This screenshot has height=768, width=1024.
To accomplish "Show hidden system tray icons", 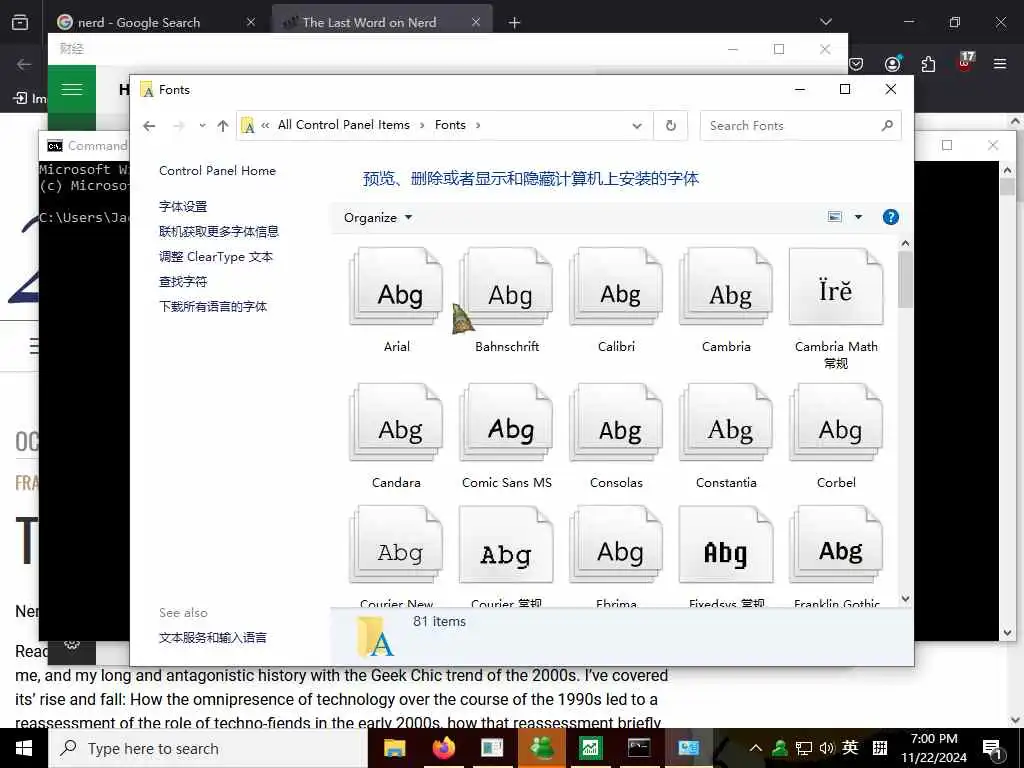I will pos(756,748).
